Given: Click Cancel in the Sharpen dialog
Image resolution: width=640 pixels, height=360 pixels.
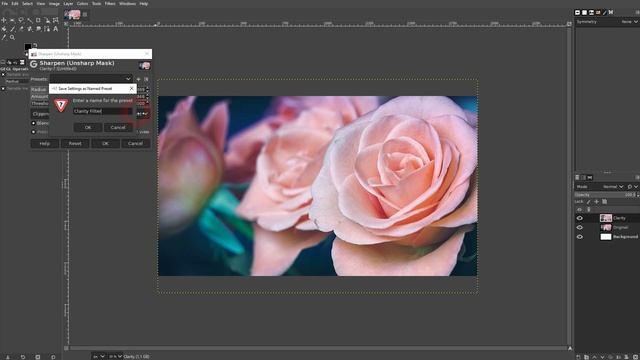Looking at the screenshot, I should click(x=136, y=143).
